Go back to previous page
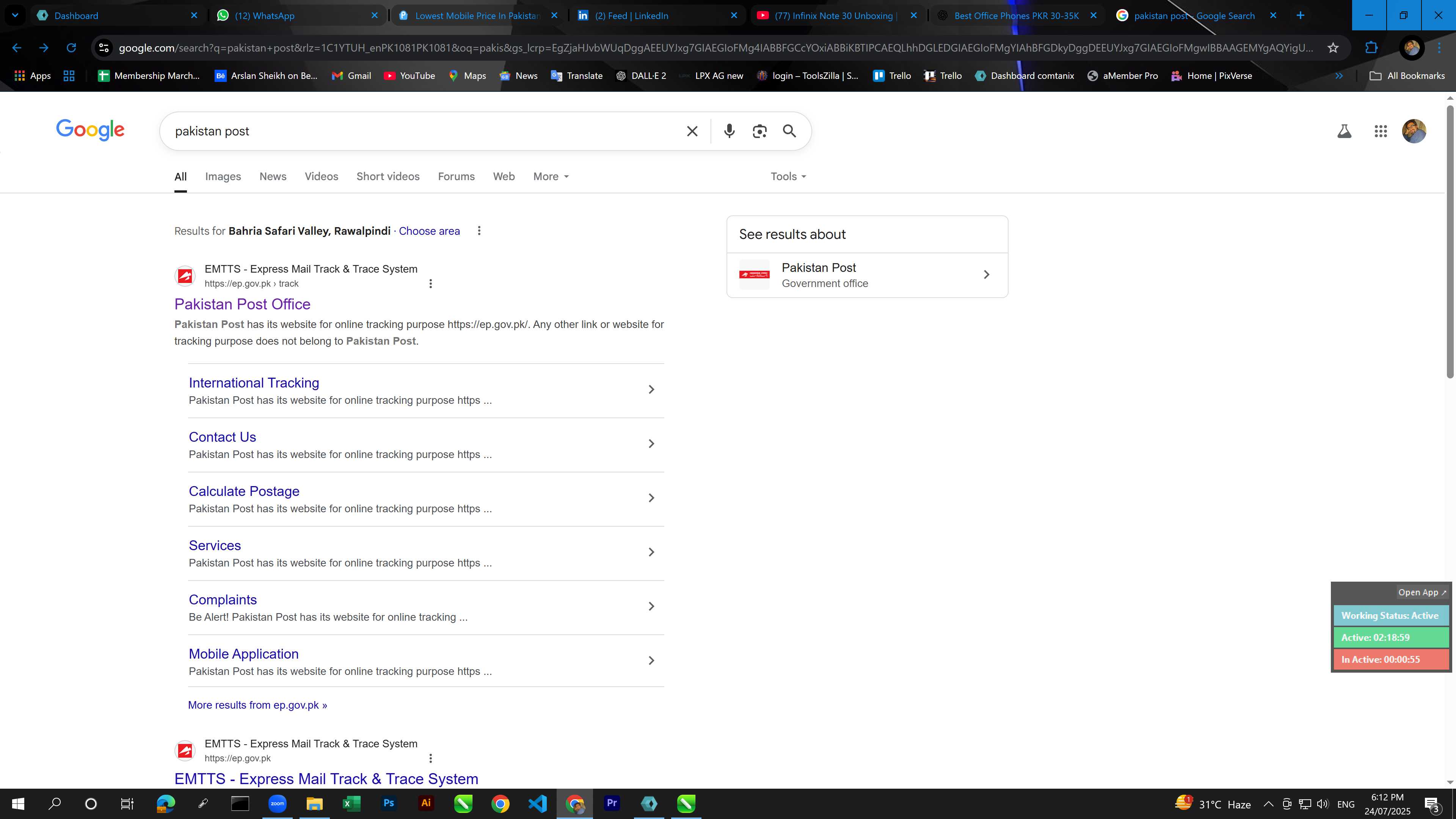This screenshot has height=819, width=1456. [x=17, y=47]
